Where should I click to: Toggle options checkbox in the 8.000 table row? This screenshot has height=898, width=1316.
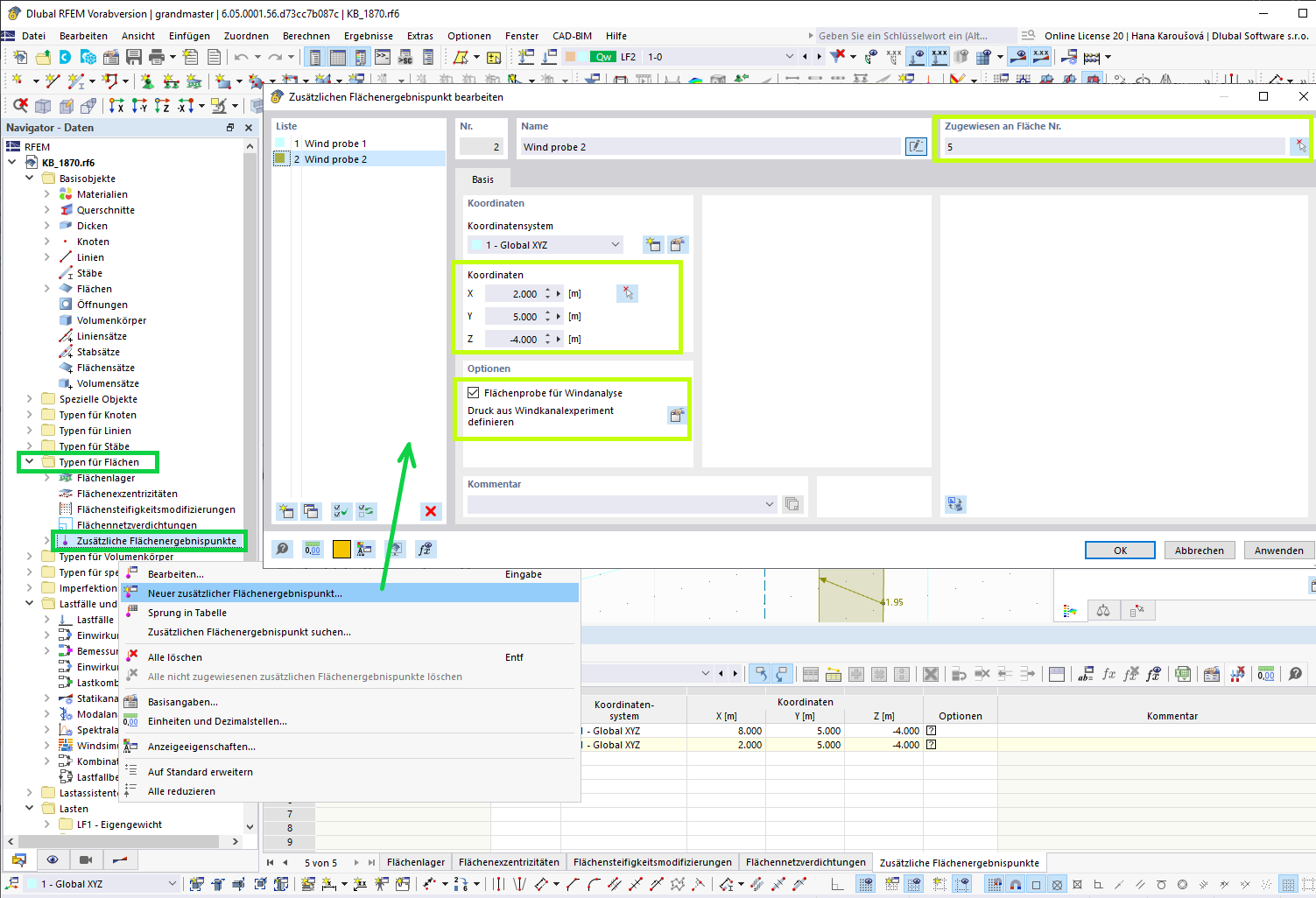pyautogui.click(x=931, y=730)
